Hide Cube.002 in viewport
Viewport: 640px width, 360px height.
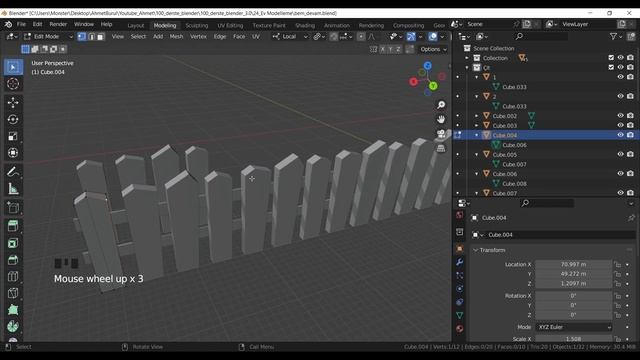pyautogui.click(x=620, y=116)
